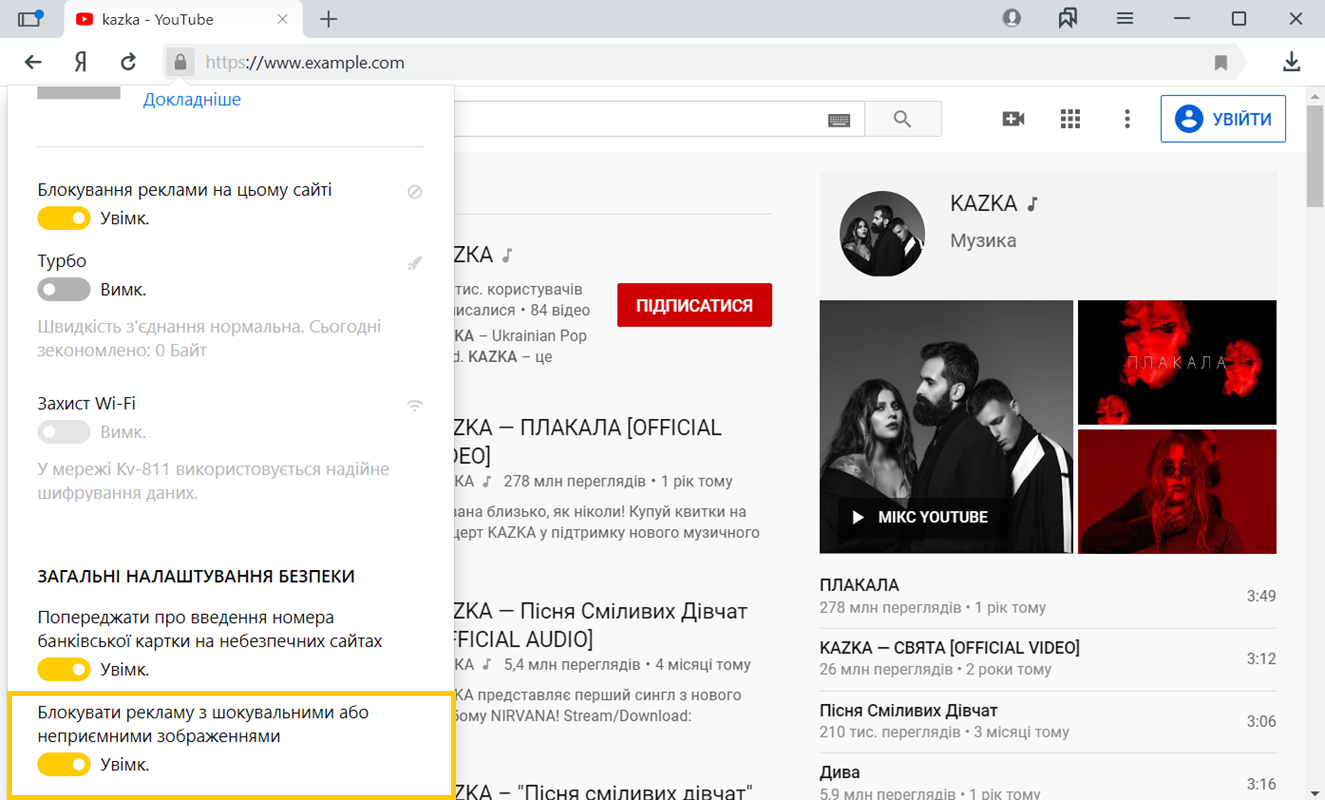Toggle the Захист Wi-Fi switch
The height and width of the screenshot is (800, 1325).
tap(64, 433)
